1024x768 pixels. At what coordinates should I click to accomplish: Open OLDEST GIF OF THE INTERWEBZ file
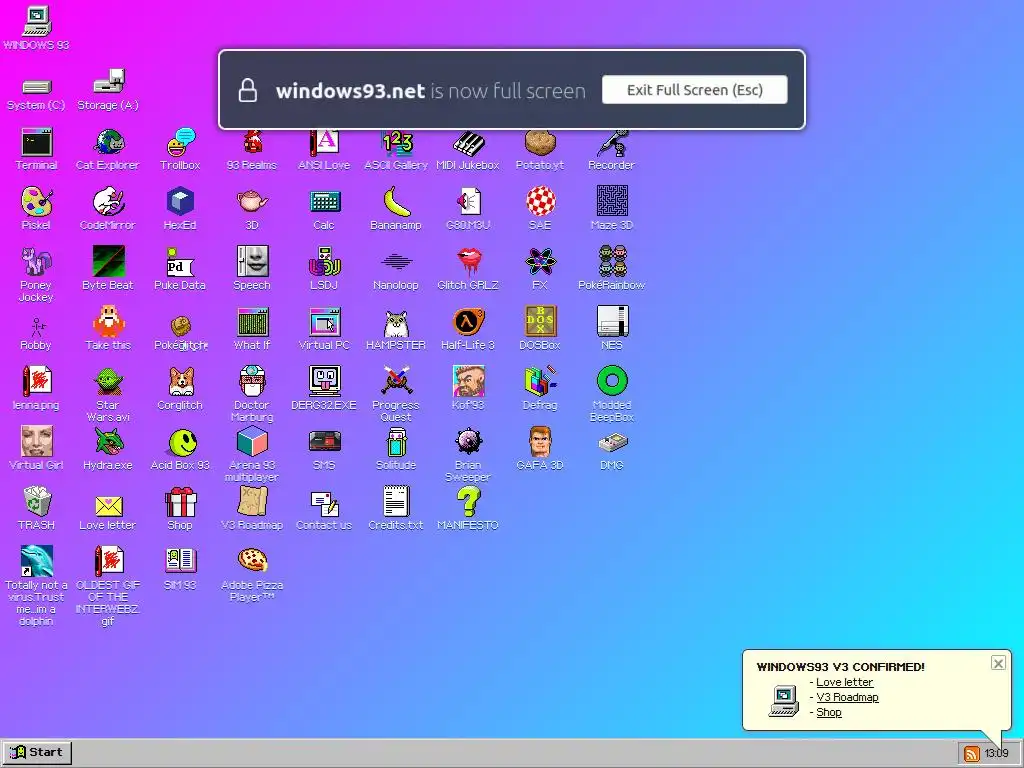pyautogui.click(x=108, y=562)
